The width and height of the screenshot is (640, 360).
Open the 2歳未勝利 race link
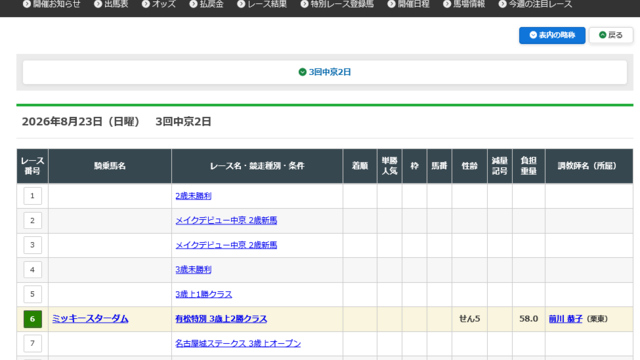[x=193, y=196]
